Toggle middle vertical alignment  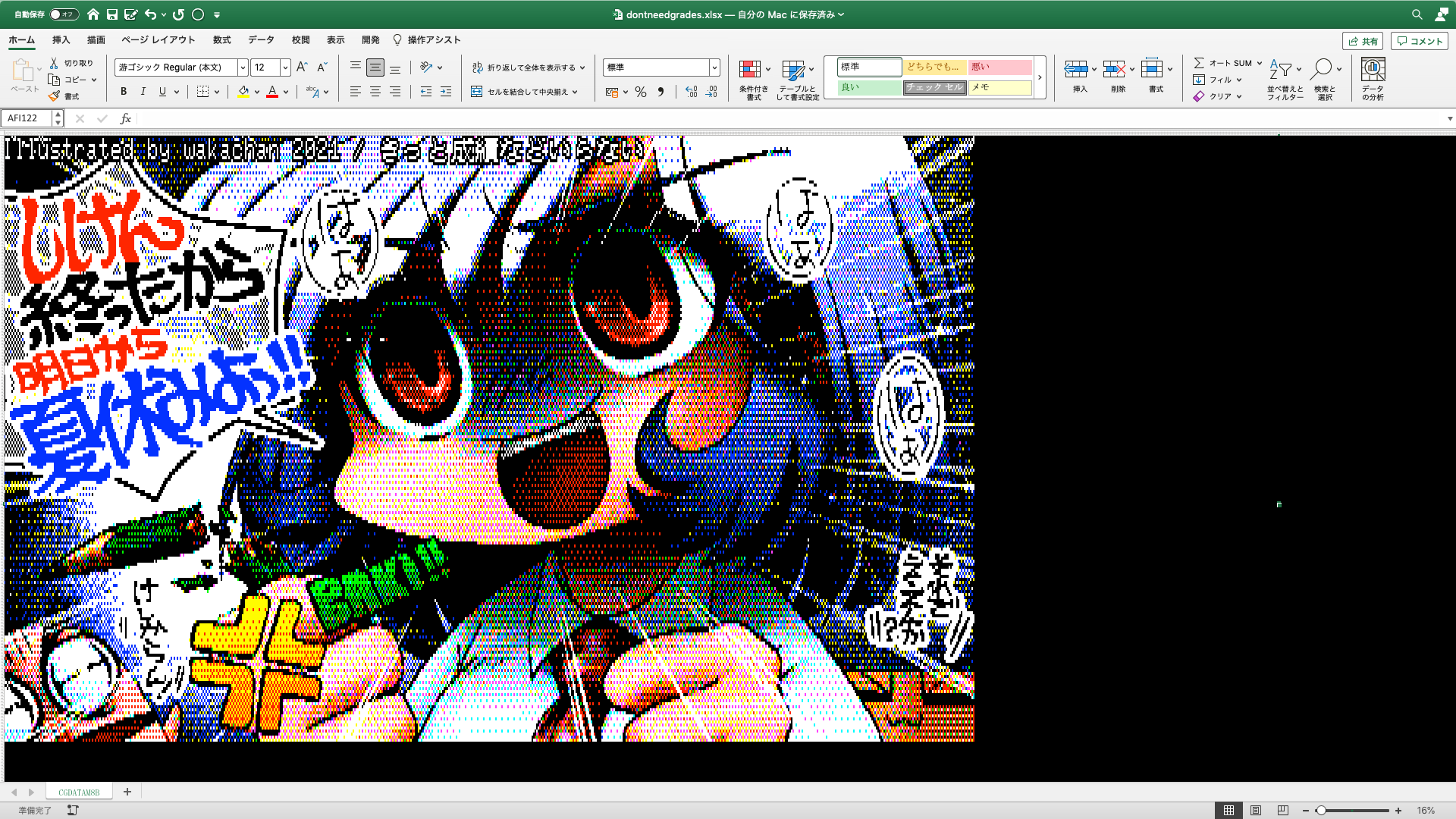pos(375,67)
